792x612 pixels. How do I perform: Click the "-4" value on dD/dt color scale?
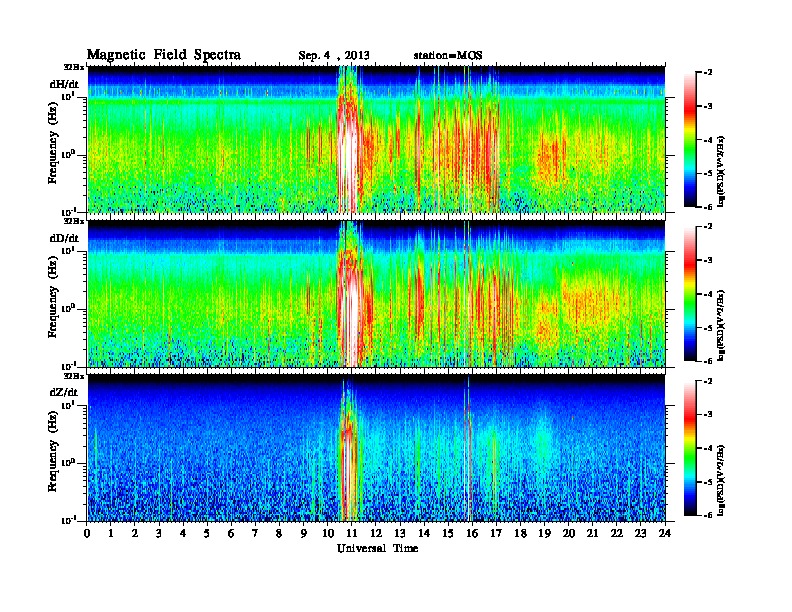click(708, 294)
